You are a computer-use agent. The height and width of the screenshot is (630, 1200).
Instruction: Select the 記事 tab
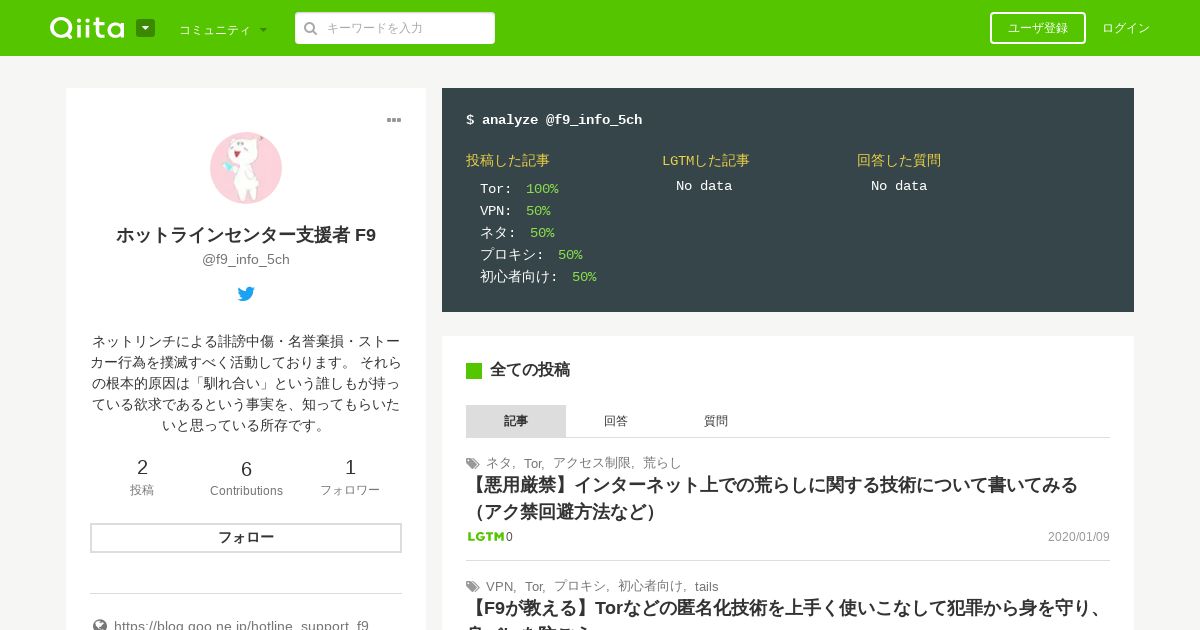tap(516, 421)
